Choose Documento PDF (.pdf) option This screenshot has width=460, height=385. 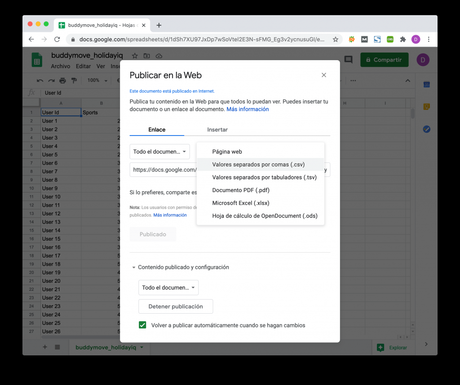[x=260, y=190]
